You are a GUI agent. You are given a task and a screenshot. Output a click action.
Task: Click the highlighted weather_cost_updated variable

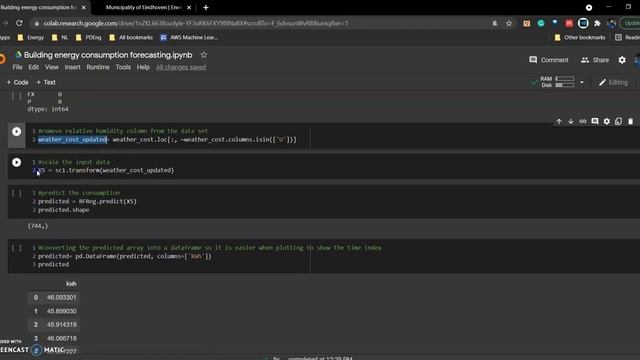(72, 140)
